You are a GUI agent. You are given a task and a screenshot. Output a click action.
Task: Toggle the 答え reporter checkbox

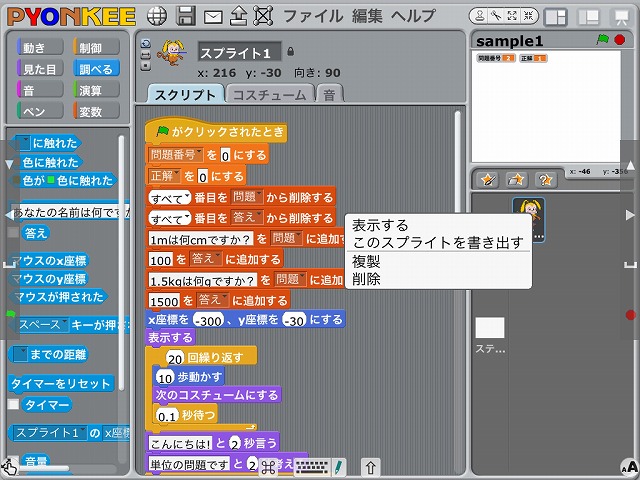tap(13, 233)
